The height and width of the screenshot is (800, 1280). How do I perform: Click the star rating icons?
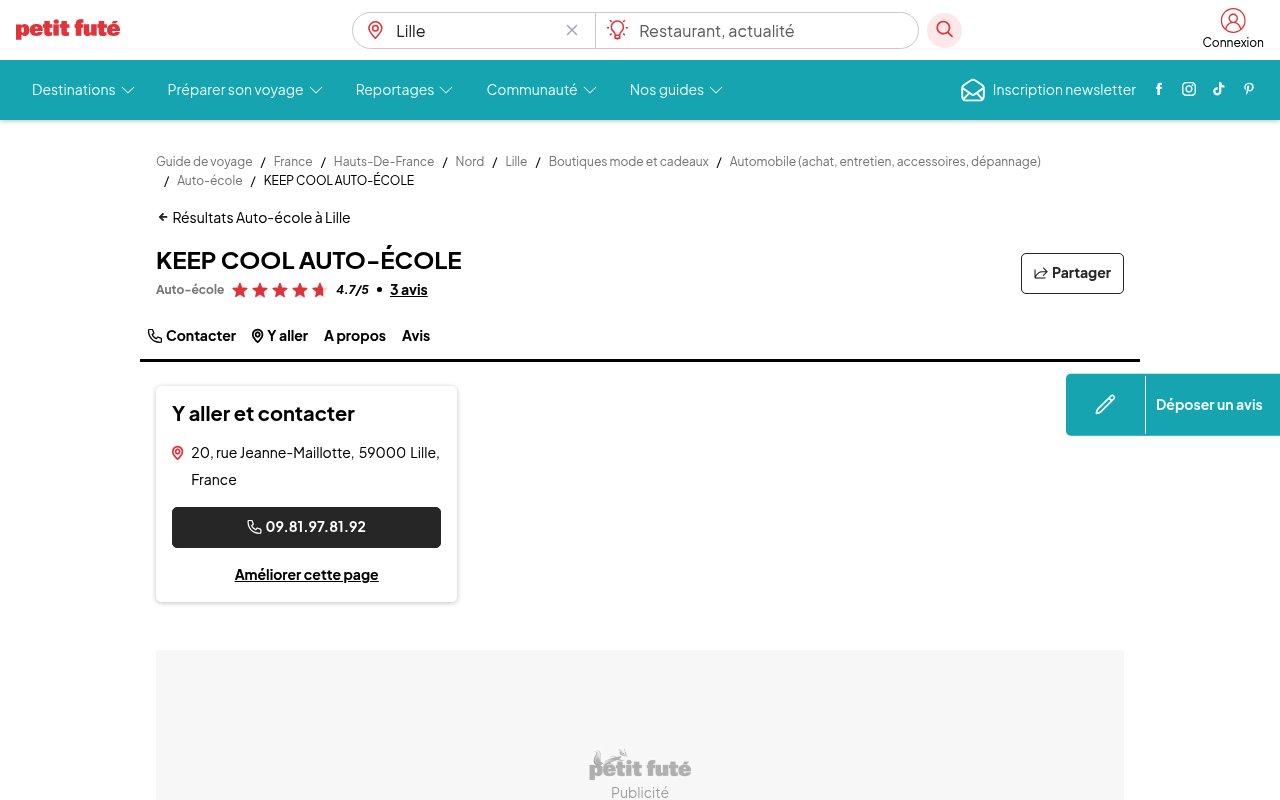point(280,290)
